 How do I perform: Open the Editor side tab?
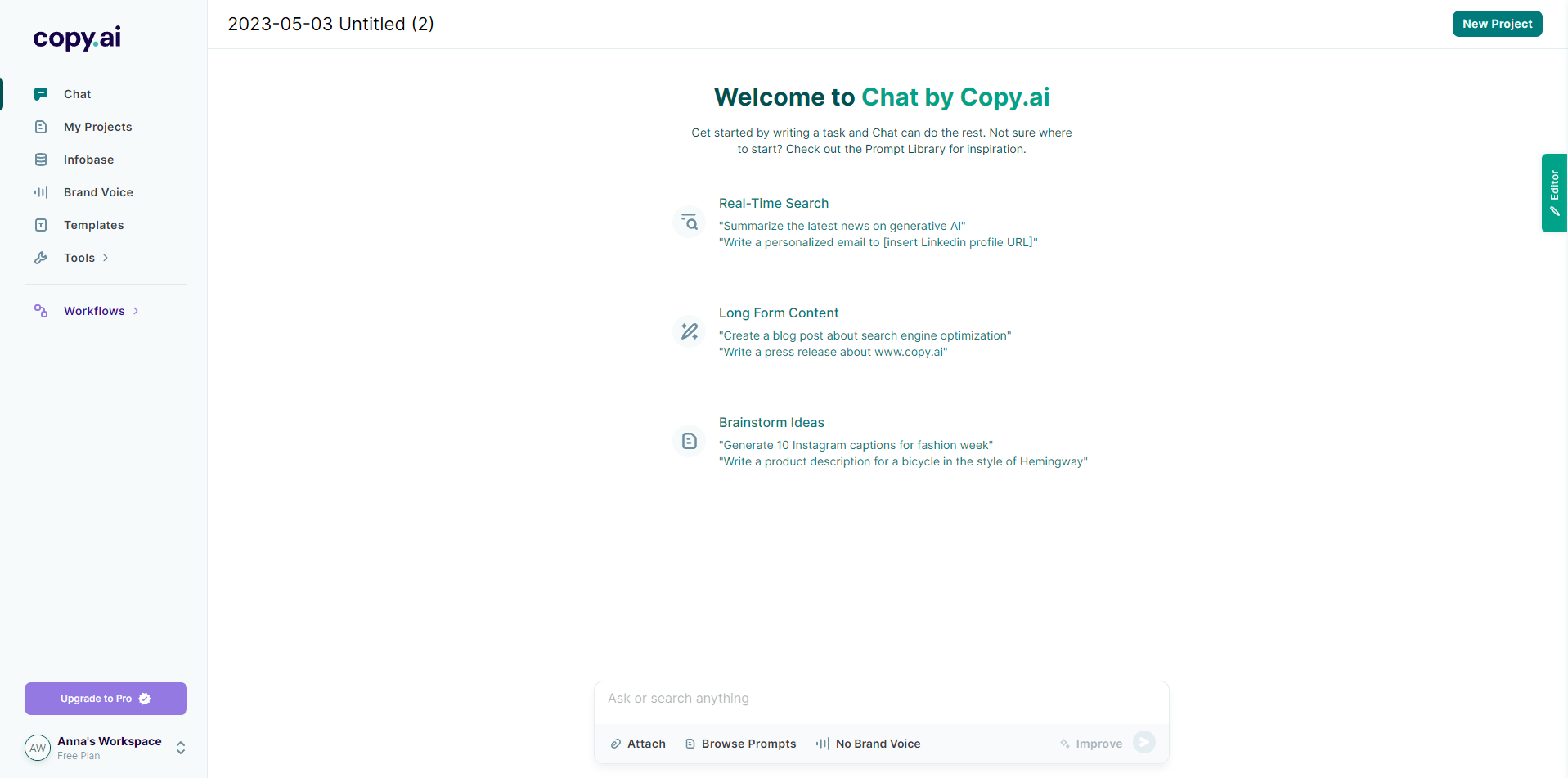1554,193
